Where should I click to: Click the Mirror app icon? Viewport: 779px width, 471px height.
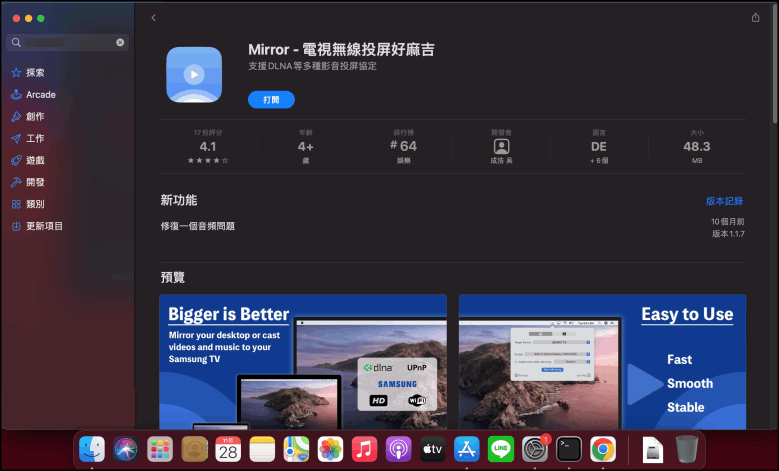(x=194, y=75)
